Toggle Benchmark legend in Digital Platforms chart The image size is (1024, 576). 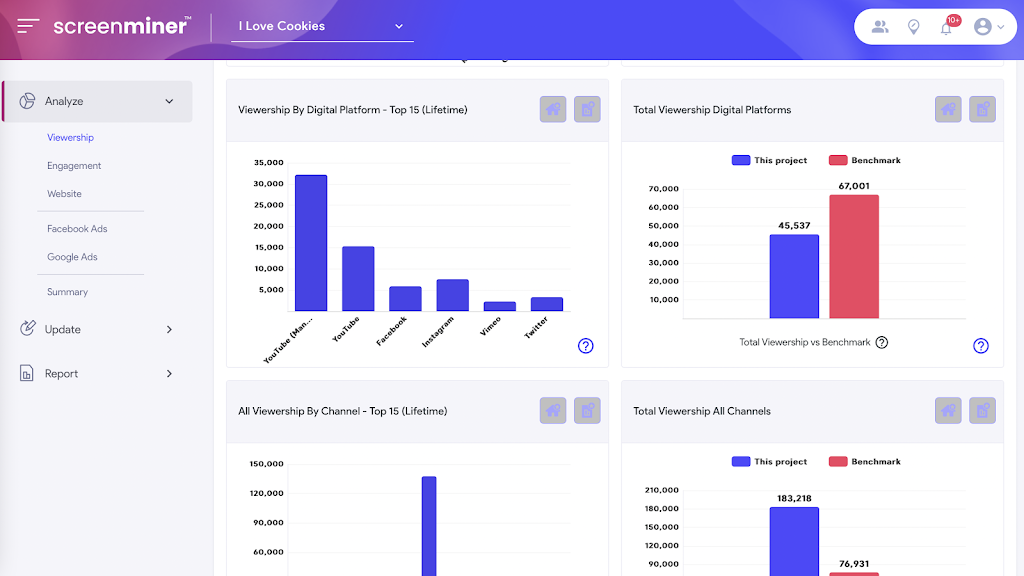point(865,160)
